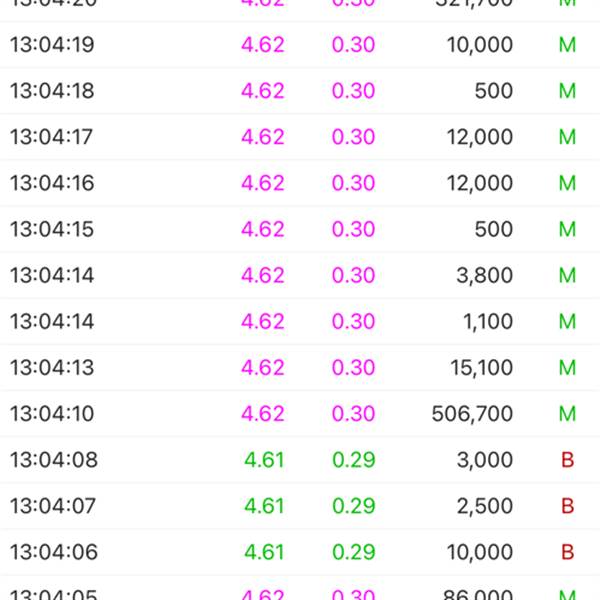Viewport: 600px width, 600px height.
Task: Tap the magenta 4.62 price at 13:04:19
Action: (x=262, y=45)
